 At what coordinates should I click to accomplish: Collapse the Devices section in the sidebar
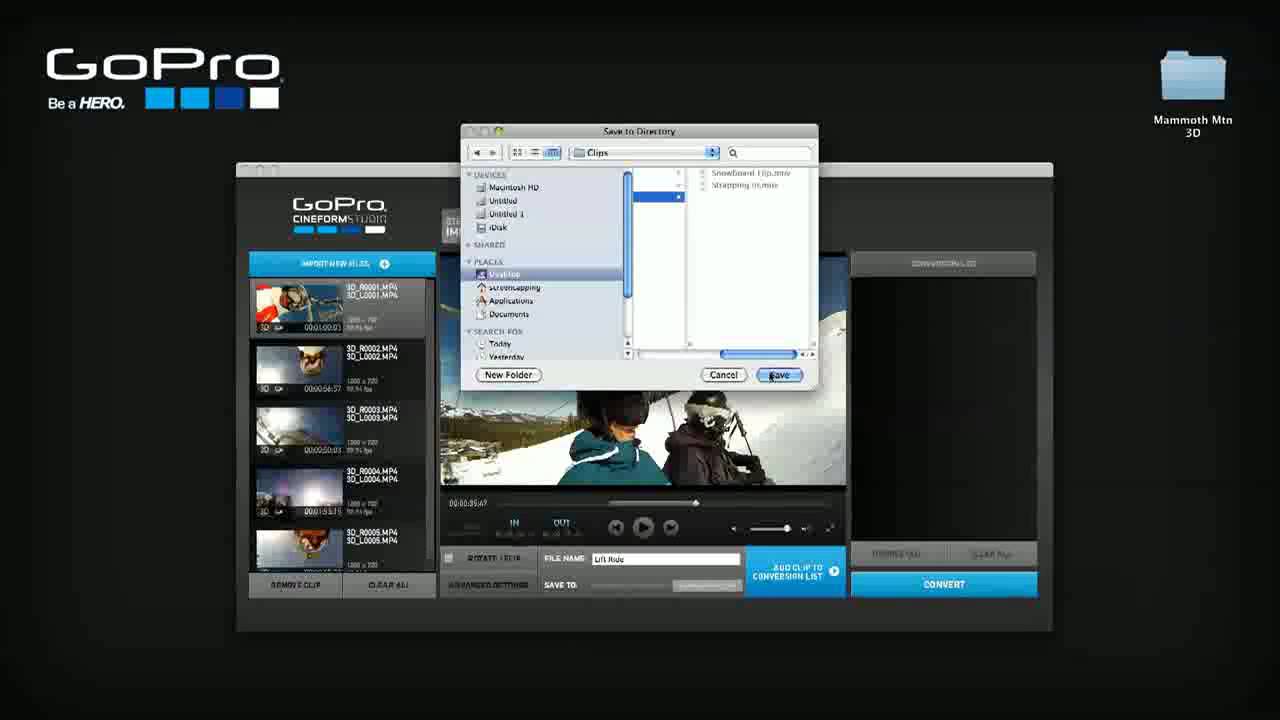click(x=469, y=175)
